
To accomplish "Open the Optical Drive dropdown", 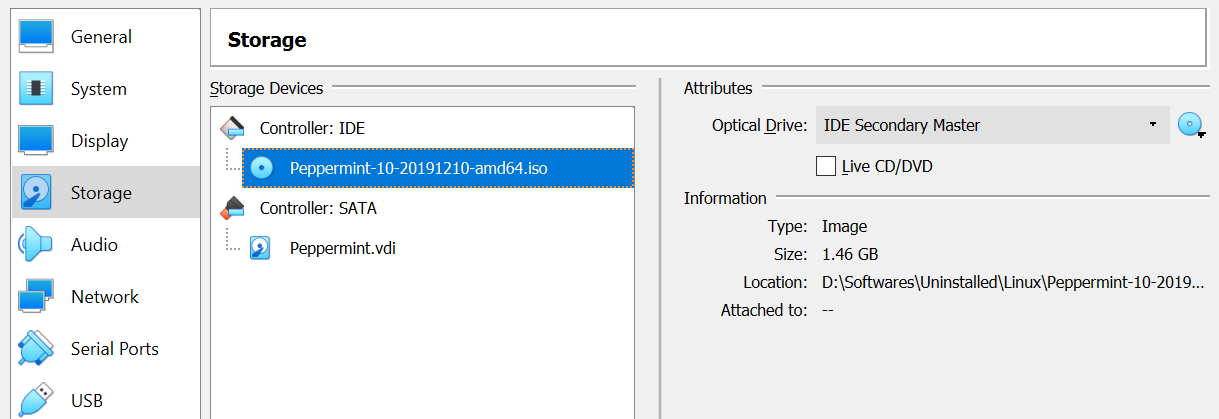I will (992, 125).
